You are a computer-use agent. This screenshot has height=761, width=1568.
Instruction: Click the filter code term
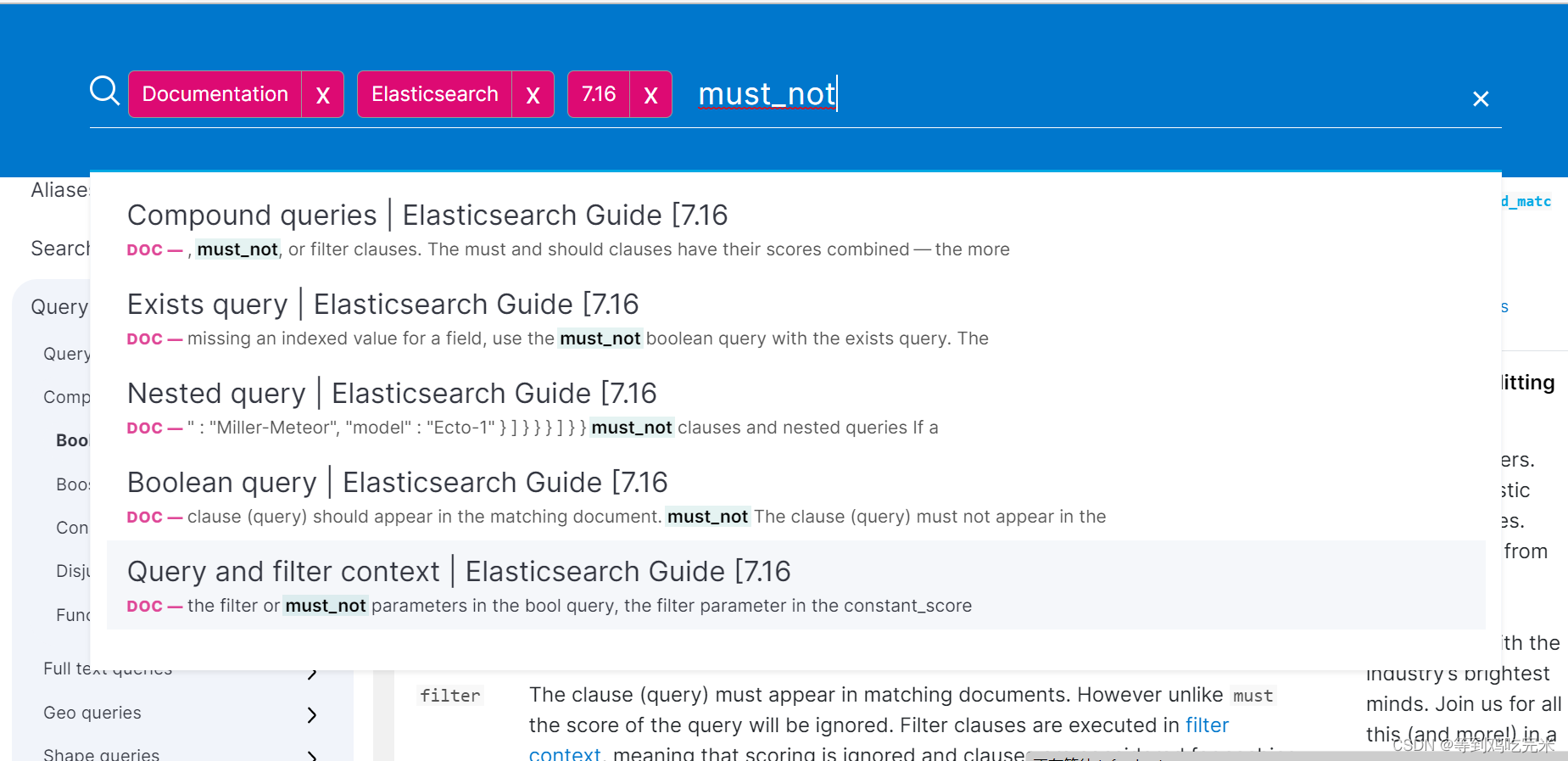[450, 696]
